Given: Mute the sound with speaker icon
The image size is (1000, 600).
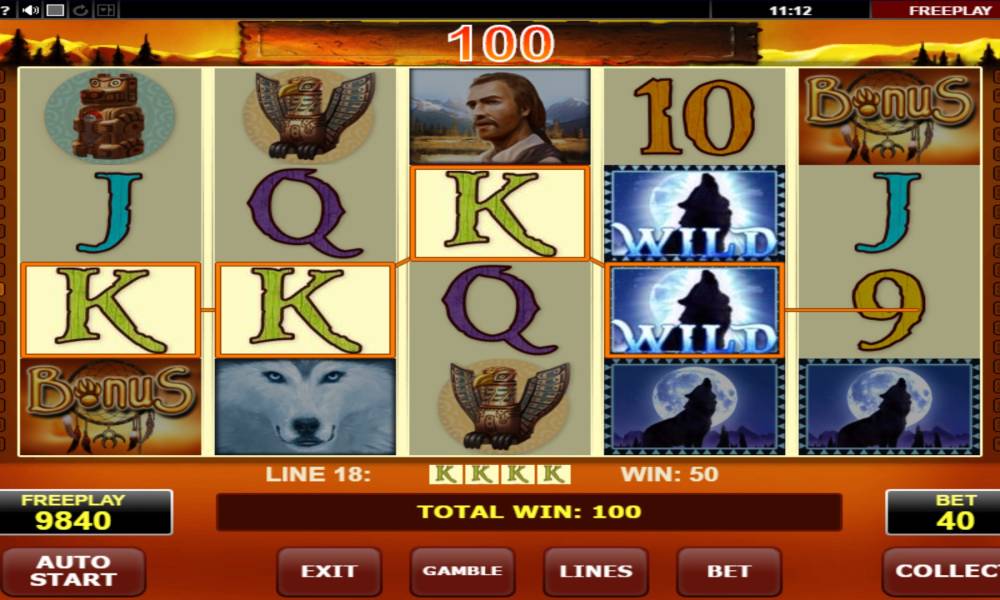Looking at the screenshot, I should point(30,10).
